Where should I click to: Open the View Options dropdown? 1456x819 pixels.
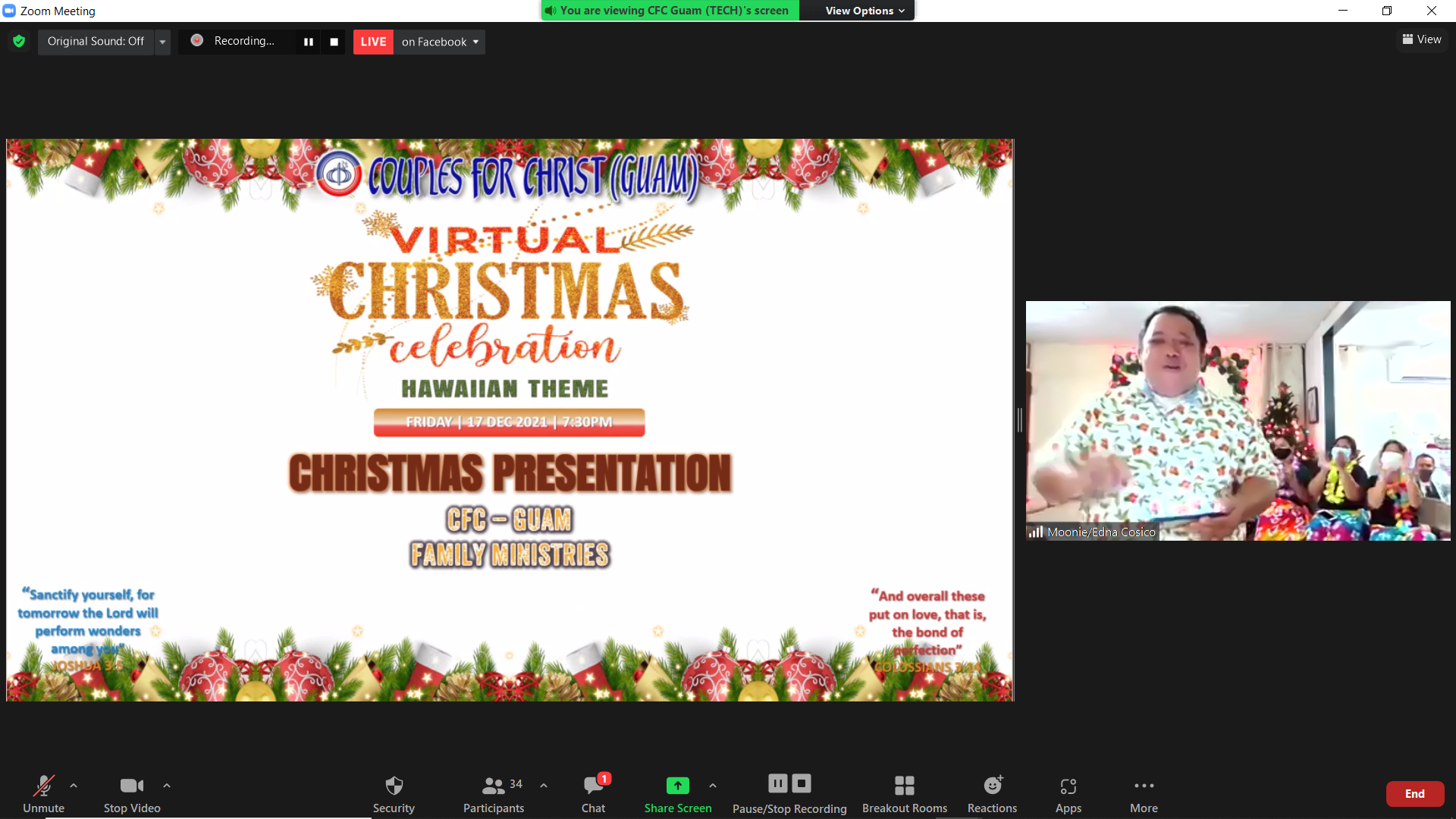[x=864, y=11]
